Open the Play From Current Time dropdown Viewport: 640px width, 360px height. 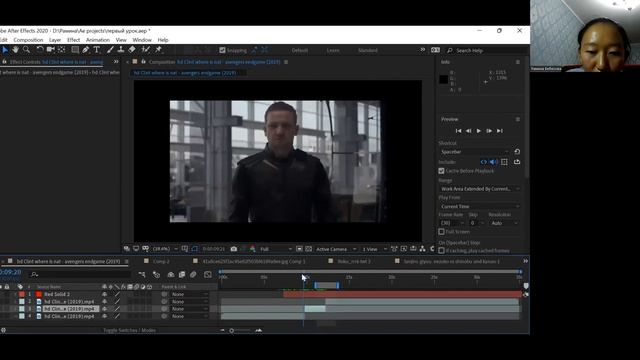pos(480,206)
